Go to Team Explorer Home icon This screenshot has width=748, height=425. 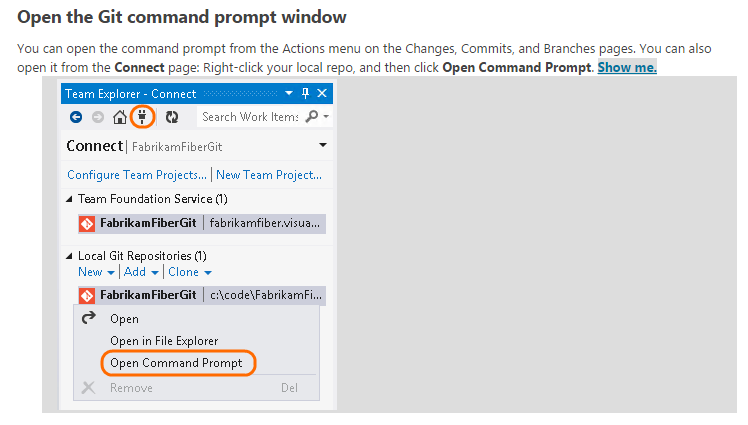[x=120, y=117]
